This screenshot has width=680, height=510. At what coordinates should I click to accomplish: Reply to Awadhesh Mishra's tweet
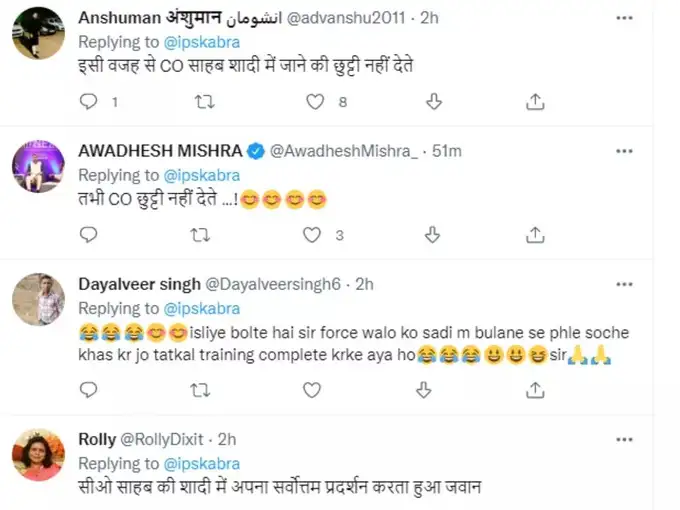click(90, 236)
